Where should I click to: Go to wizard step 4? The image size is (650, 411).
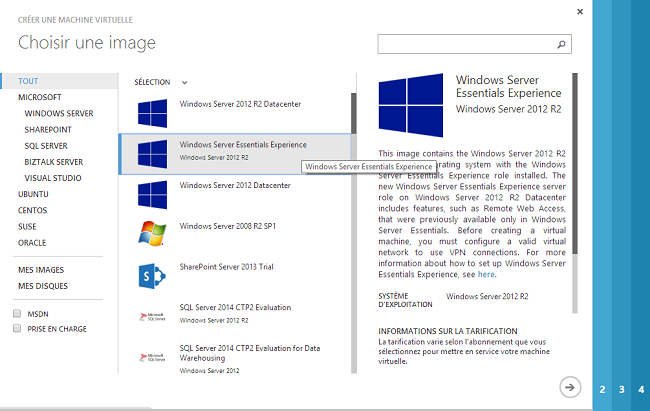[x=641, y=389]
